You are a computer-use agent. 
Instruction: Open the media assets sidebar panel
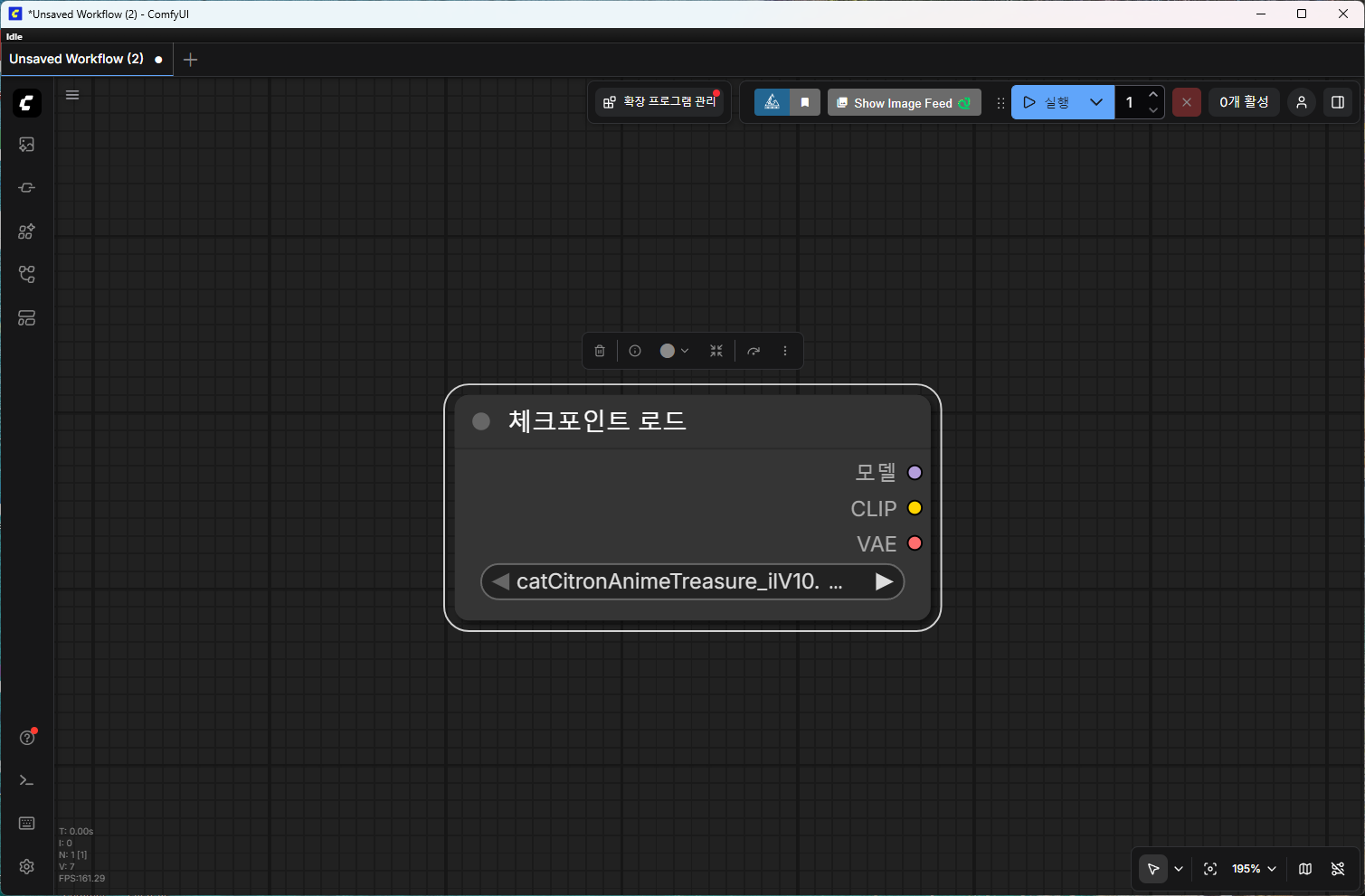point(27,145)
